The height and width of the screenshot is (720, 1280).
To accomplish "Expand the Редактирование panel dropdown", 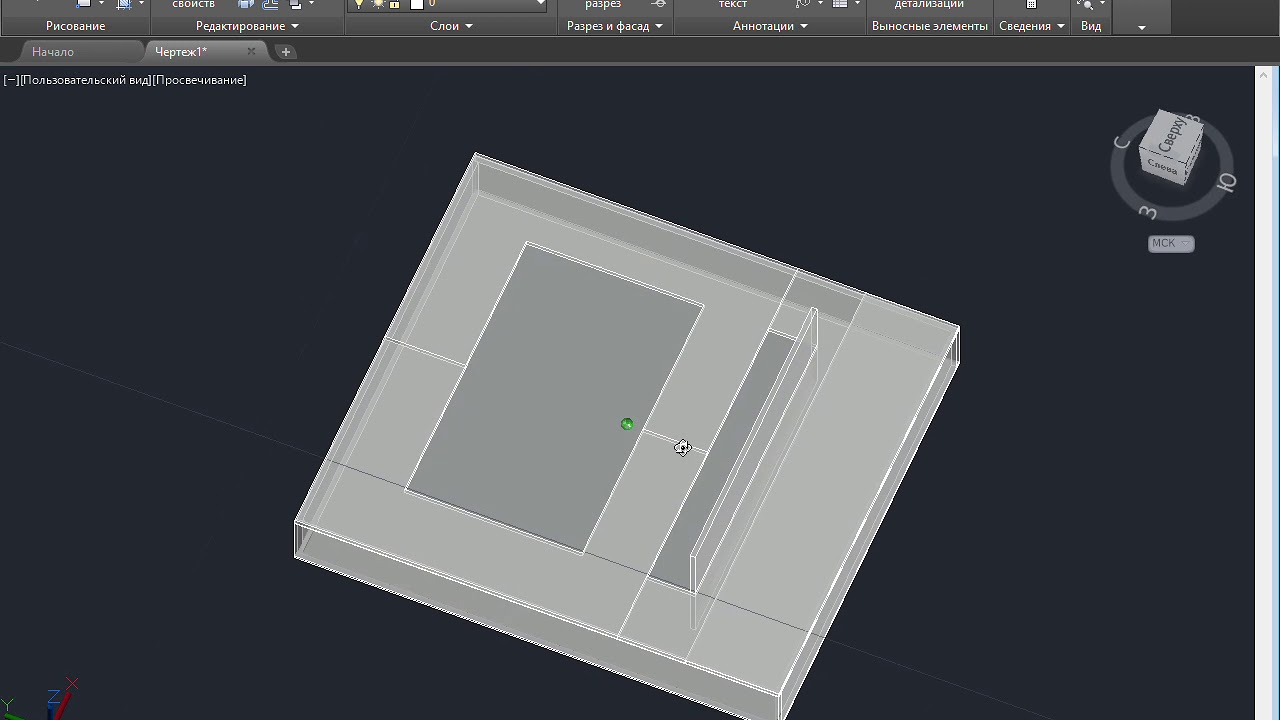I will [294, 26].
